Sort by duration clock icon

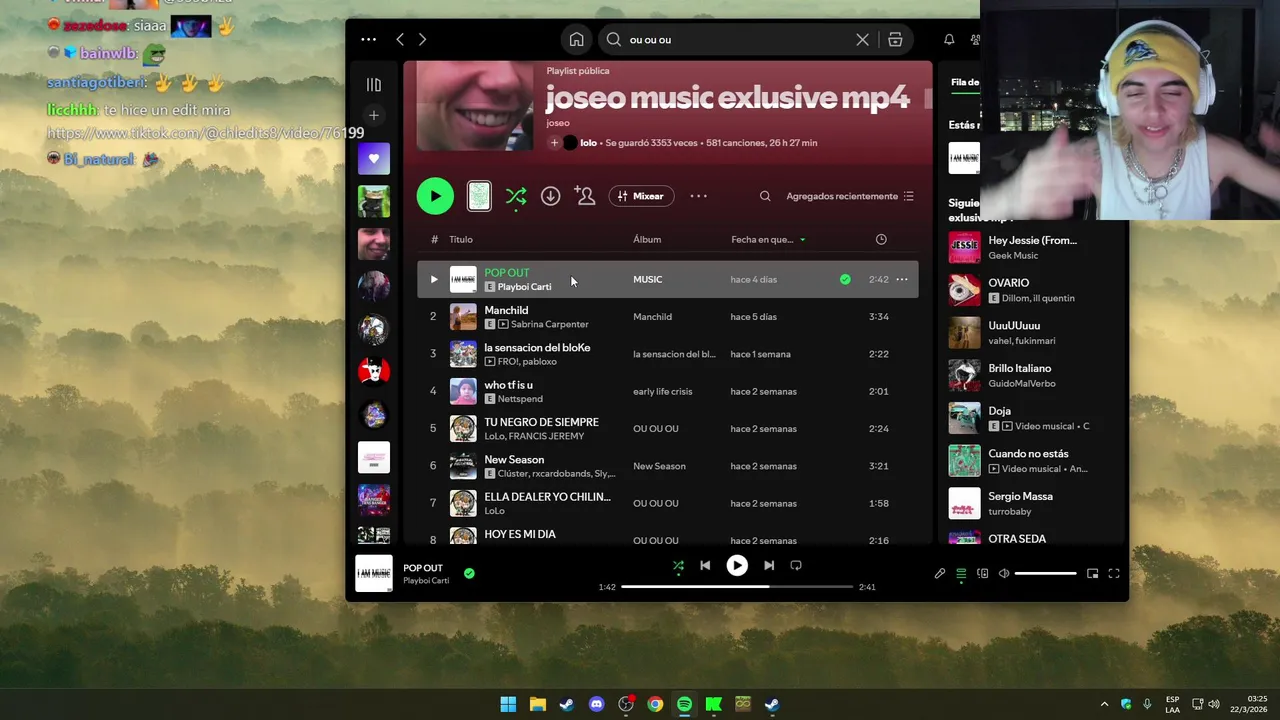click(x=881, y=239)
